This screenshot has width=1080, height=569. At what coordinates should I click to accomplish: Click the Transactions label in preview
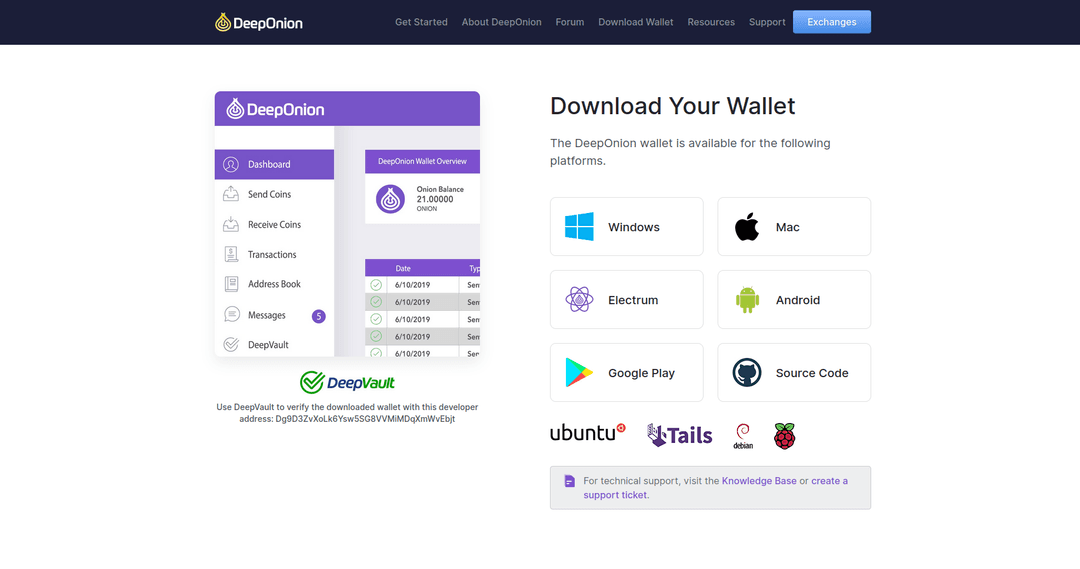click(272, 254)
